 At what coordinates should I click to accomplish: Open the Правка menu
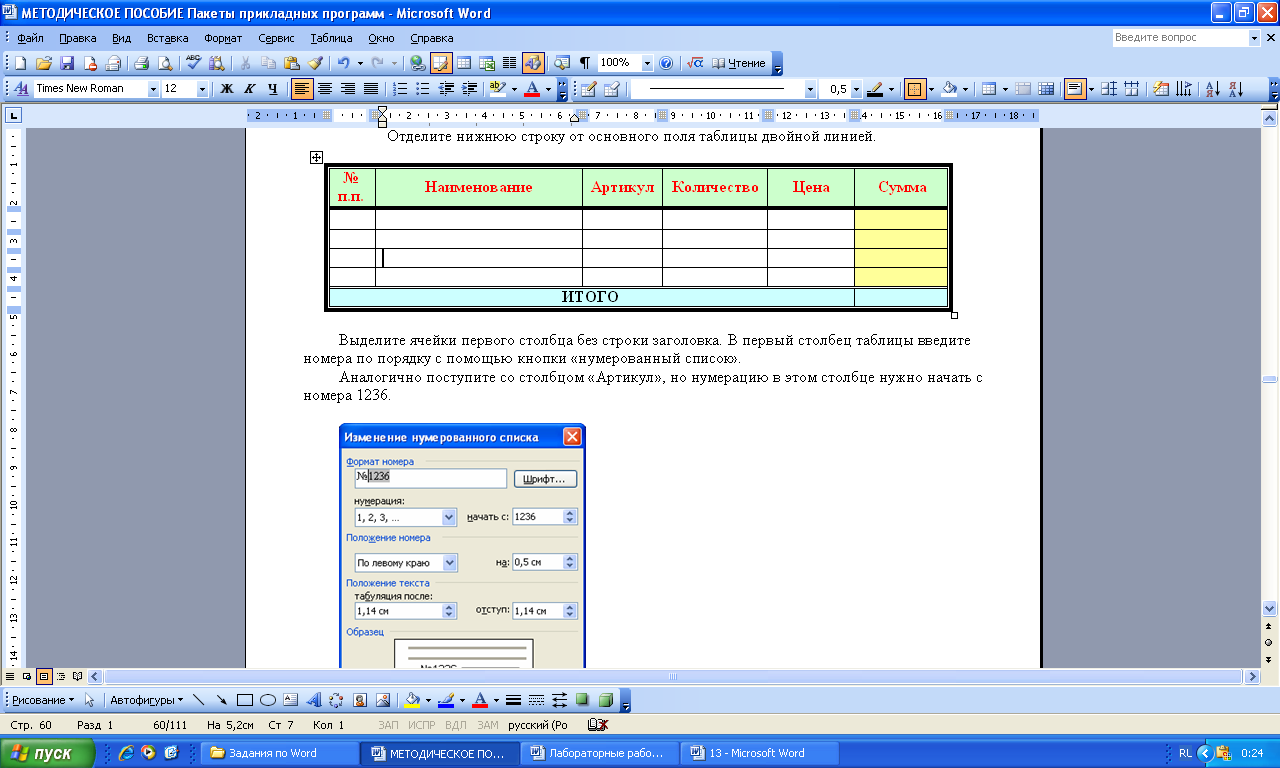78,38
